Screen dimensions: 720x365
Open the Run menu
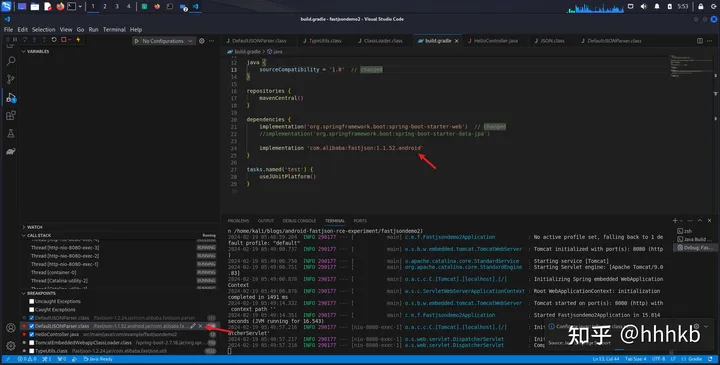click(x=94, y=29)
